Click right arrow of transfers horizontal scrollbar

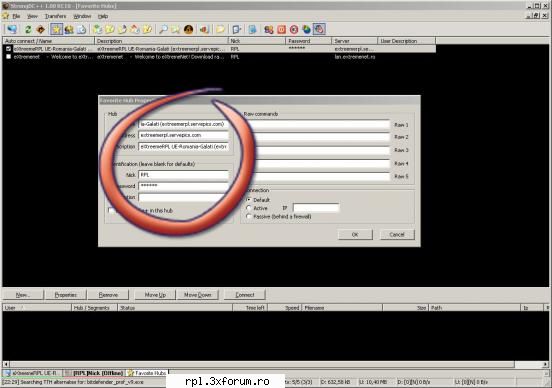(545, 364)
